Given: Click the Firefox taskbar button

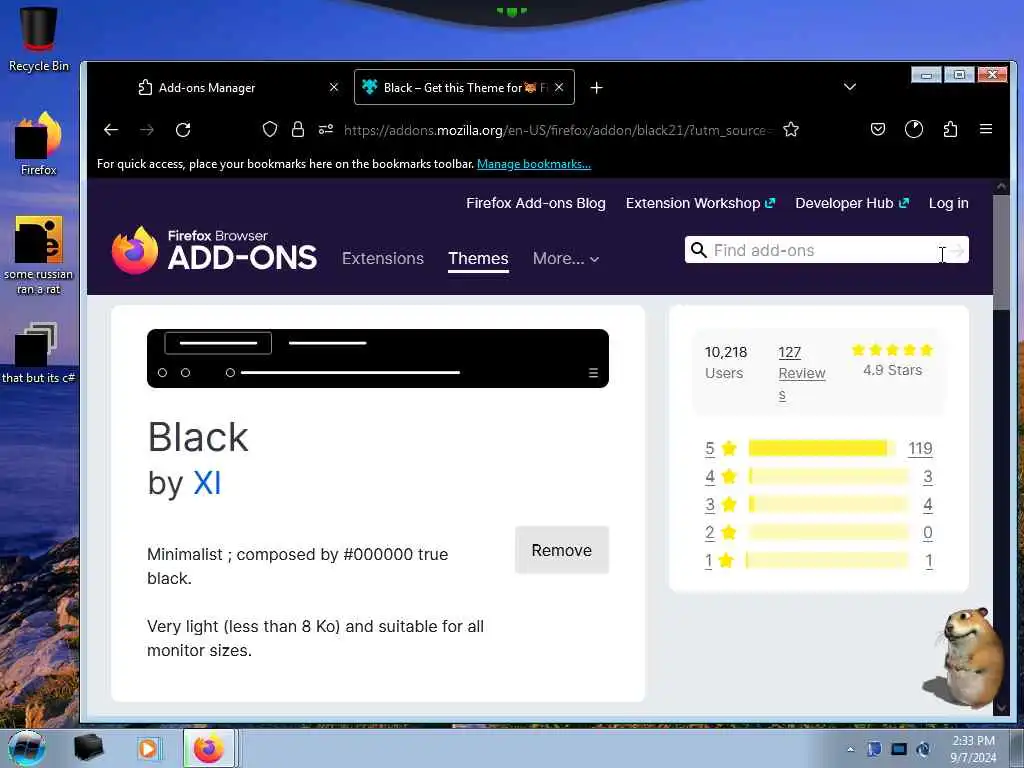Looking at the screenshot, I should 209,748.
